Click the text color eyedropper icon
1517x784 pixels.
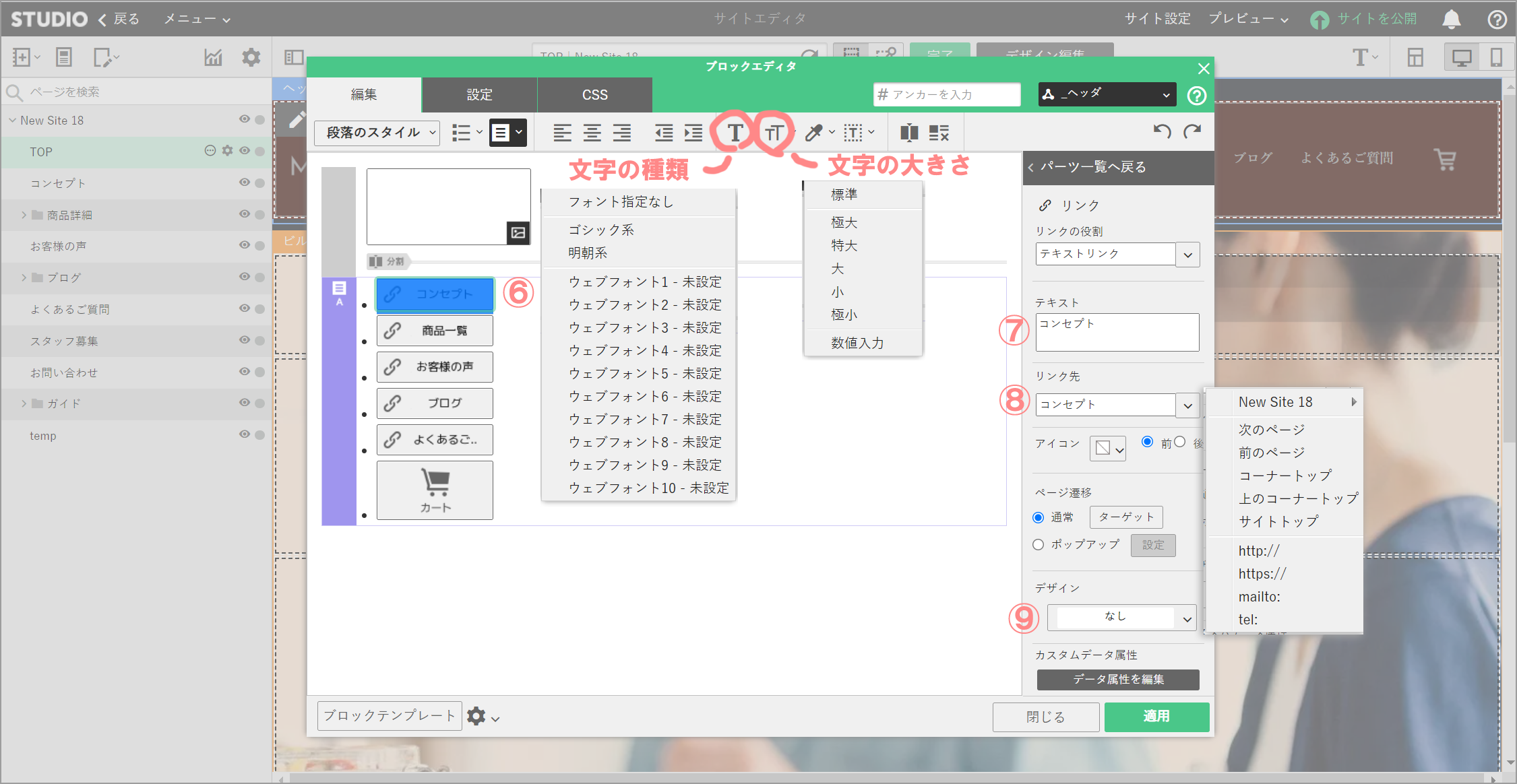click(x=813, y=133)
